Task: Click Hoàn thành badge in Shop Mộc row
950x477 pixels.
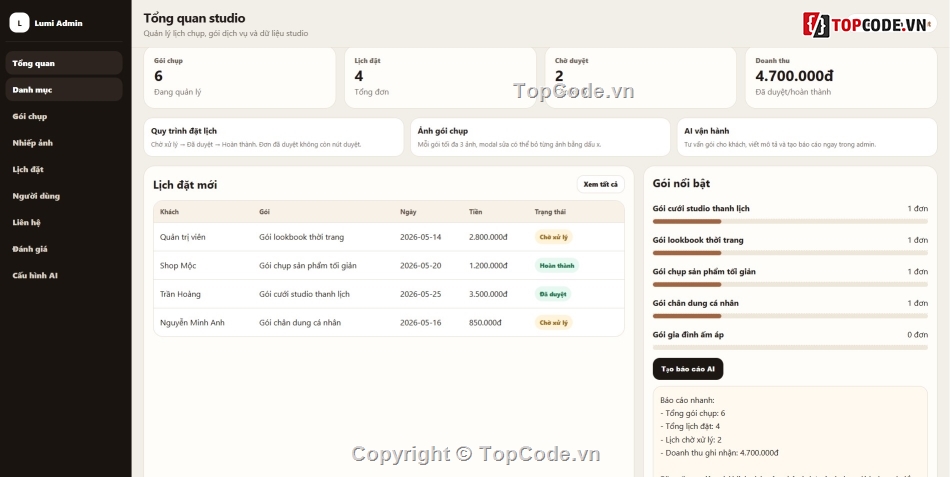Action: 556,265
